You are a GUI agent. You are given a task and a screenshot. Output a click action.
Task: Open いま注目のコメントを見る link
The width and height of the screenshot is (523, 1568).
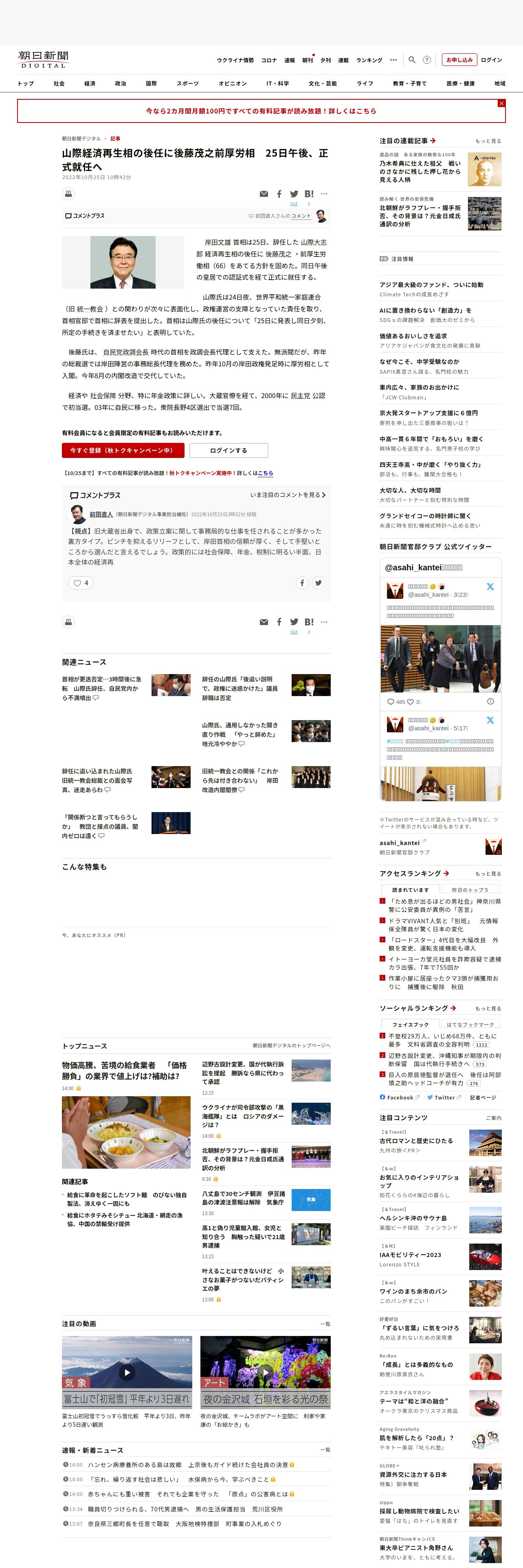click(x=288, y=495)
